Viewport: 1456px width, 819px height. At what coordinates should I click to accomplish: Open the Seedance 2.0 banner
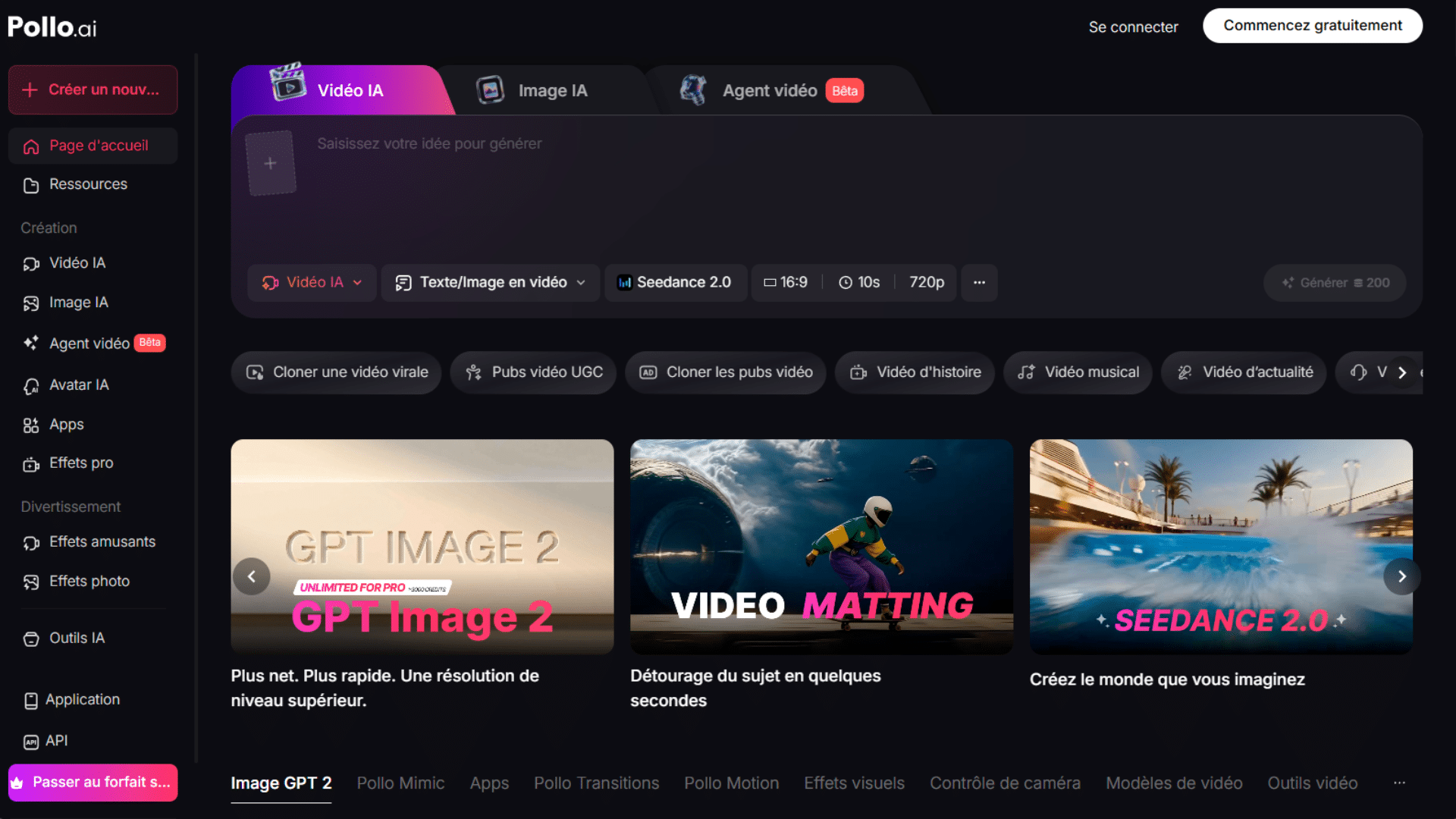click(1221, 547)
